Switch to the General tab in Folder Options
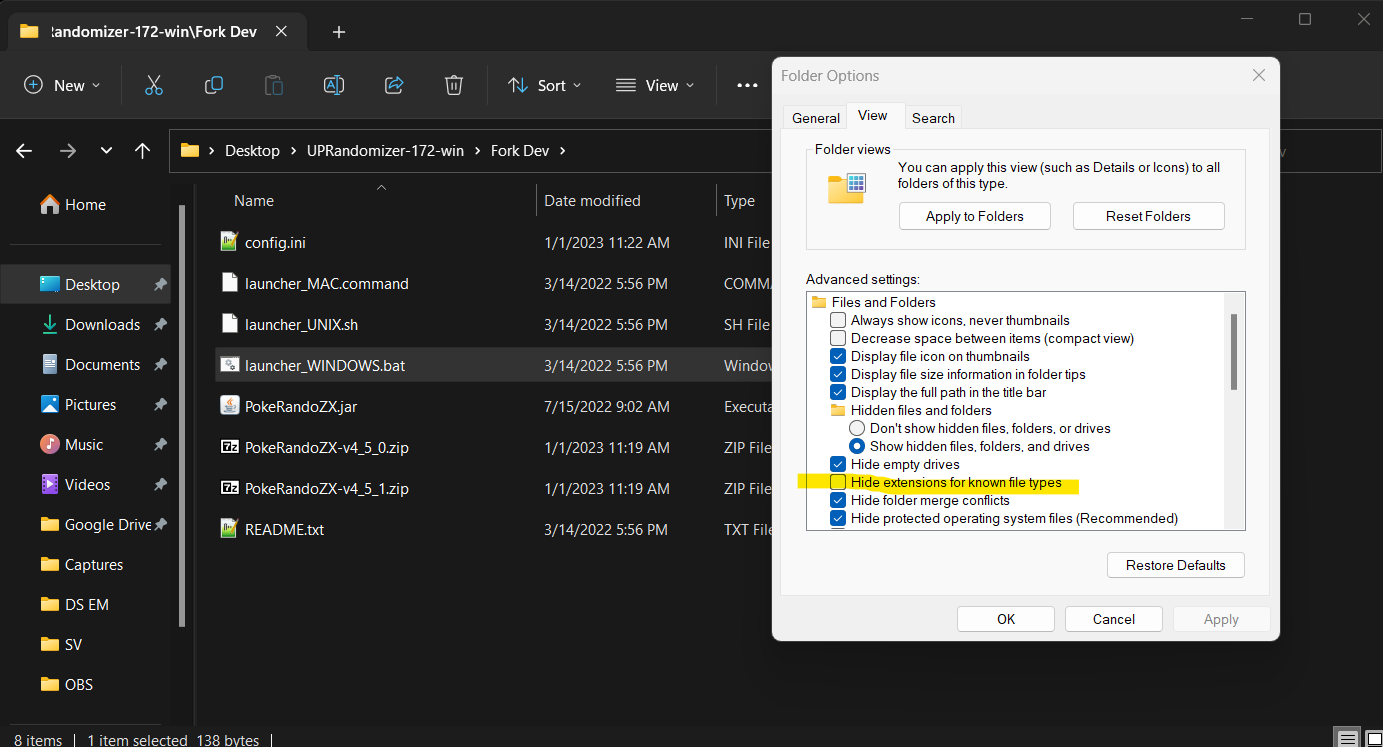Image resolution: width=1383 pixels, height=747 pixels. pos(814,117)
